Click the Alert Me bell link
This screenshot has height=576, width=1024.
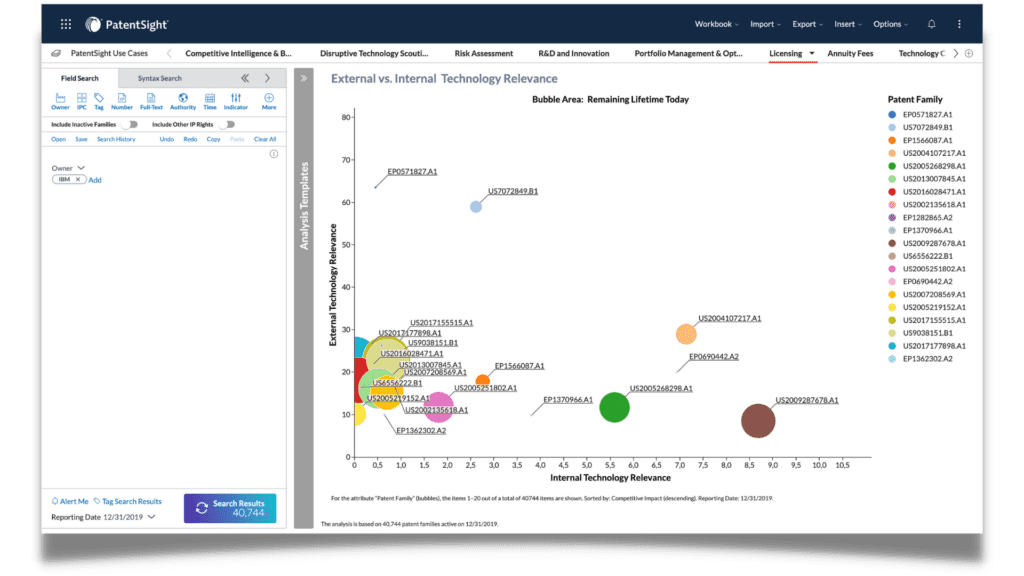[x=70, y=502]
